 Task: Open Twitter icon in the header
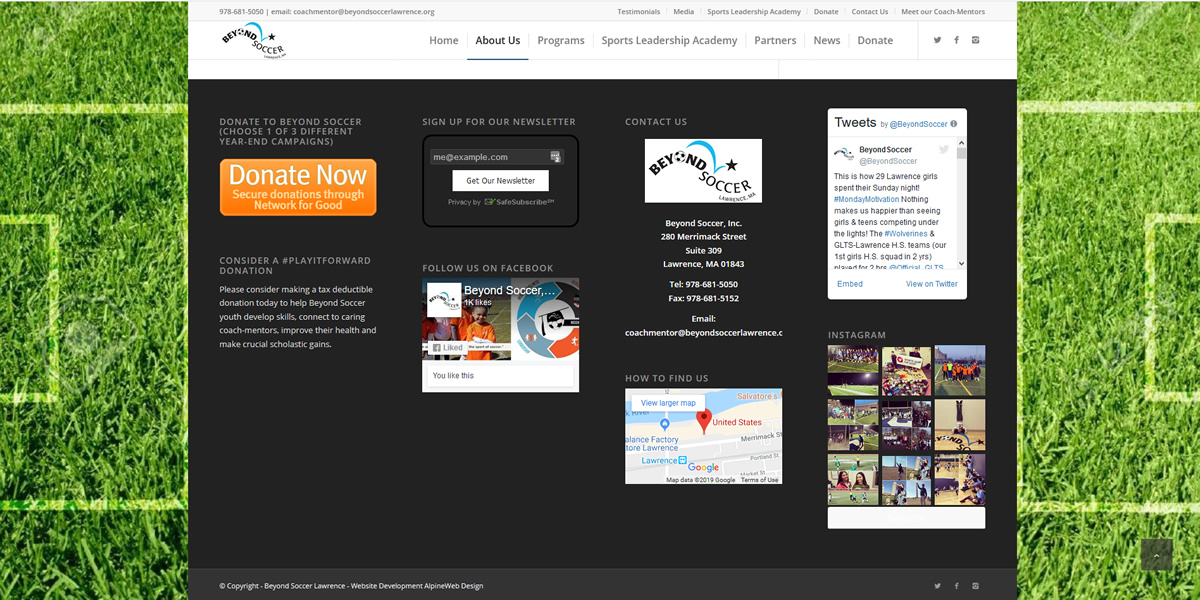click(937, 40)
